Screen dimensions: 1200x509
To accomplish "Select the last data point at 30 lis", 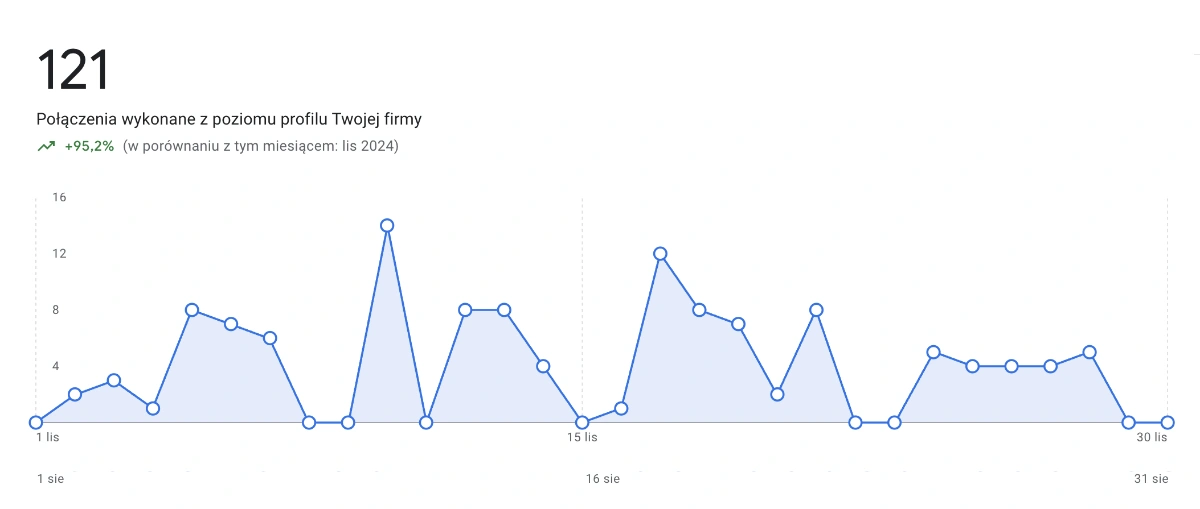I will tap(1167, 422).
